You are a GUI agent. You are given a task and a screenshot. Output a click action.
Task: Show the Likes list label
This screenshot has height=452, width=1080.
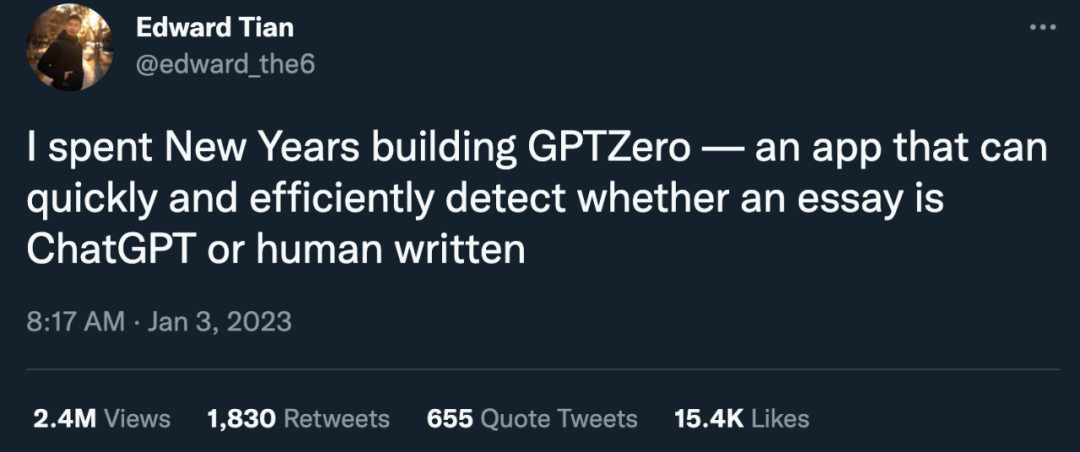[780, 418]
